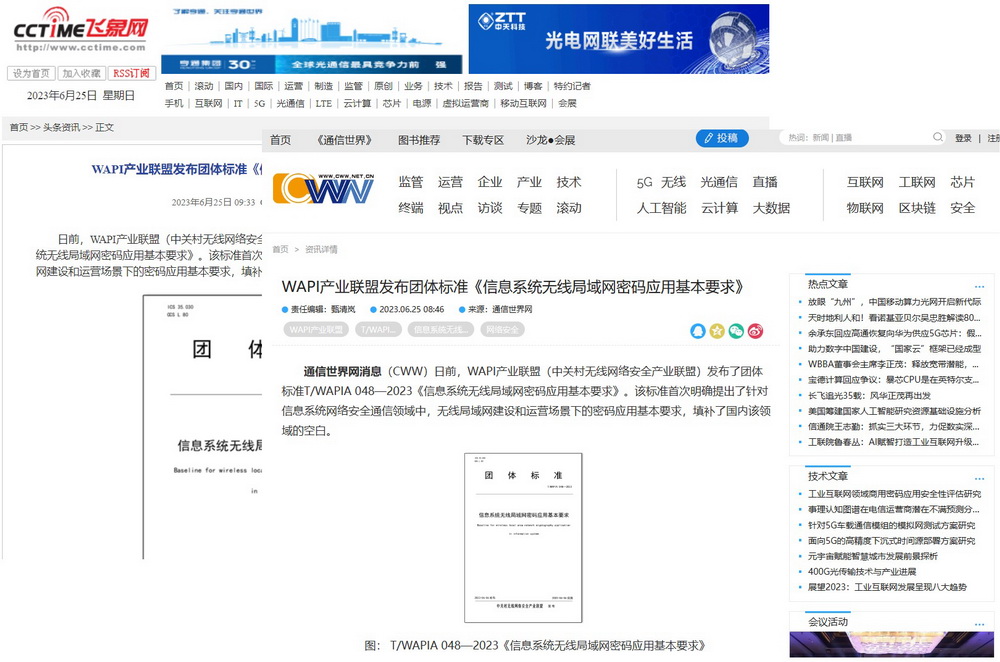
Task: Open tech article 元宇宙赋能智慧城市发展前景探析
Action: coord(872,556)
